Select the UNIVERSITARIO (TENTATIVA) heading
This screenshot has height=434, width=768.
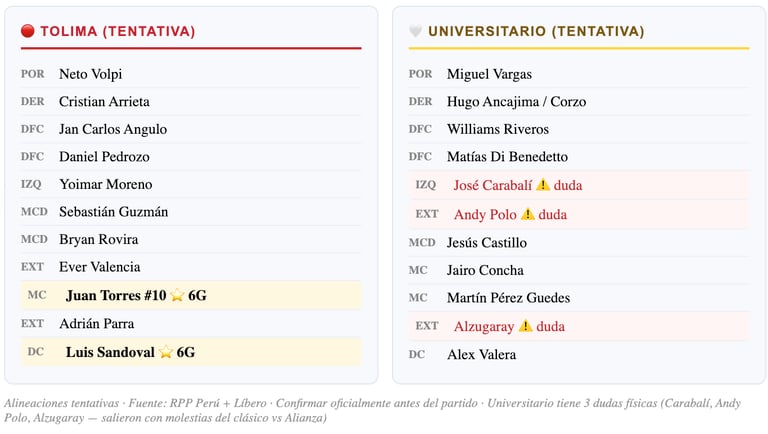(536, 32)
